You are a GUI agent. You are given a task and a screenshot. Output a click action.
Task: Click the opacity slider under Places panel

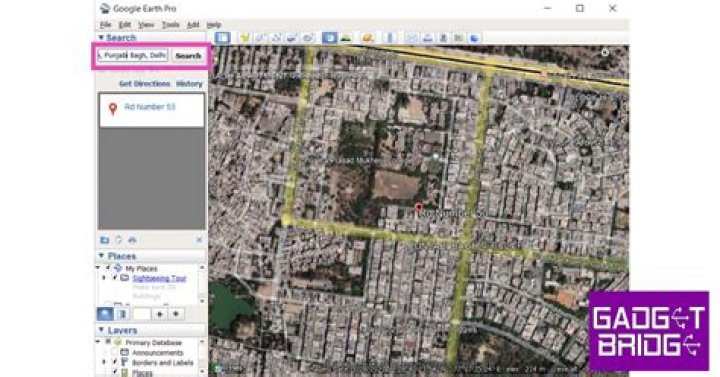(142, 314)
